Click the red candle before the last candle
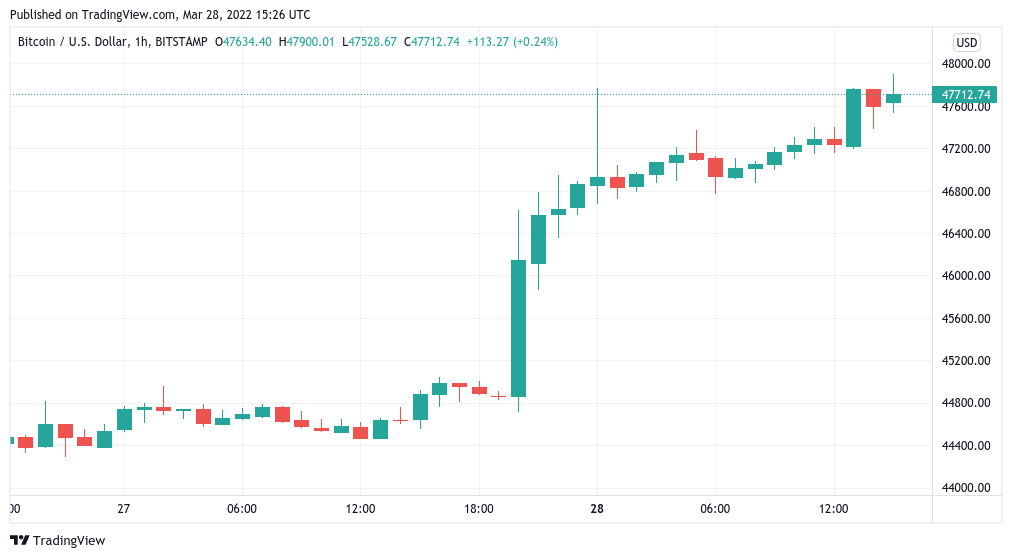The image size is (1012, 558). coord(873,98)
